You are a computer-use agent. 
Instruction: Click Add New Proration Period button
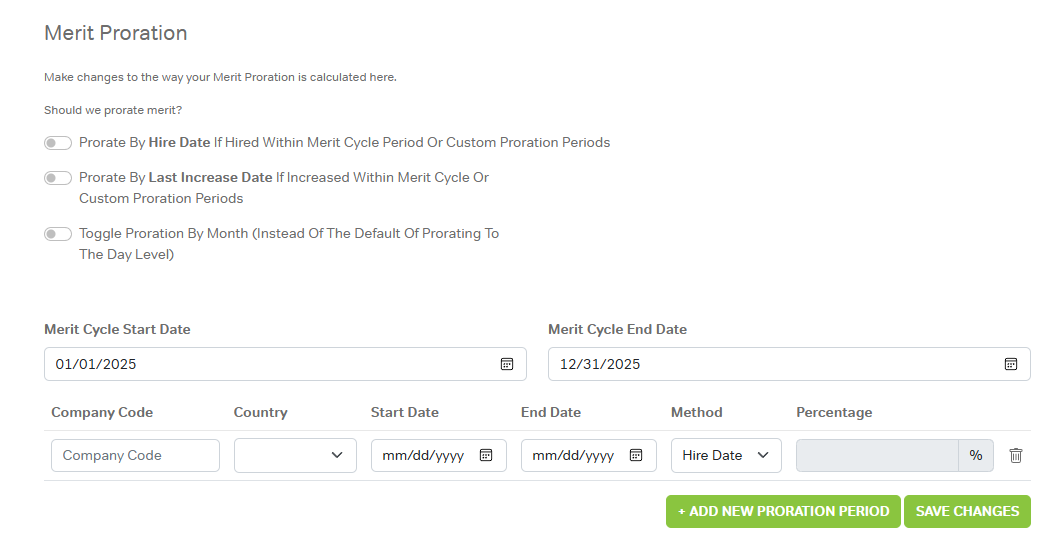click(x=783, y=511)
